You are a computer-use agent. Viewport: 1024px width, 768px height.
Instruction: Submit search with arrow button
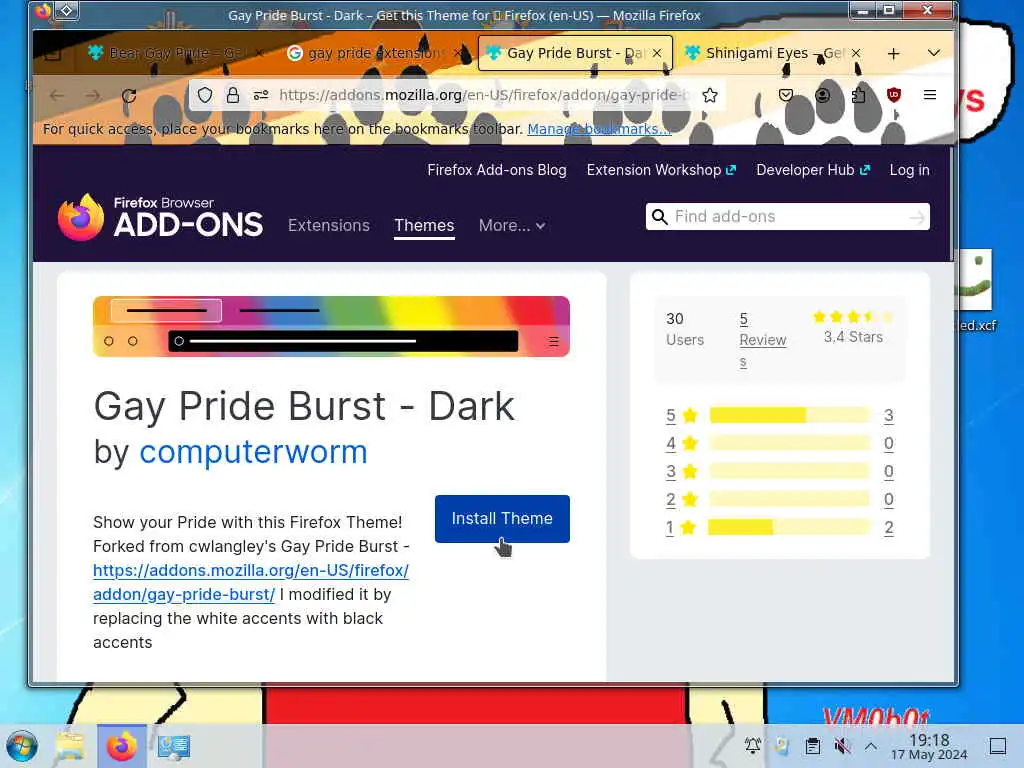pyautogui.click(x=917, y=217)
